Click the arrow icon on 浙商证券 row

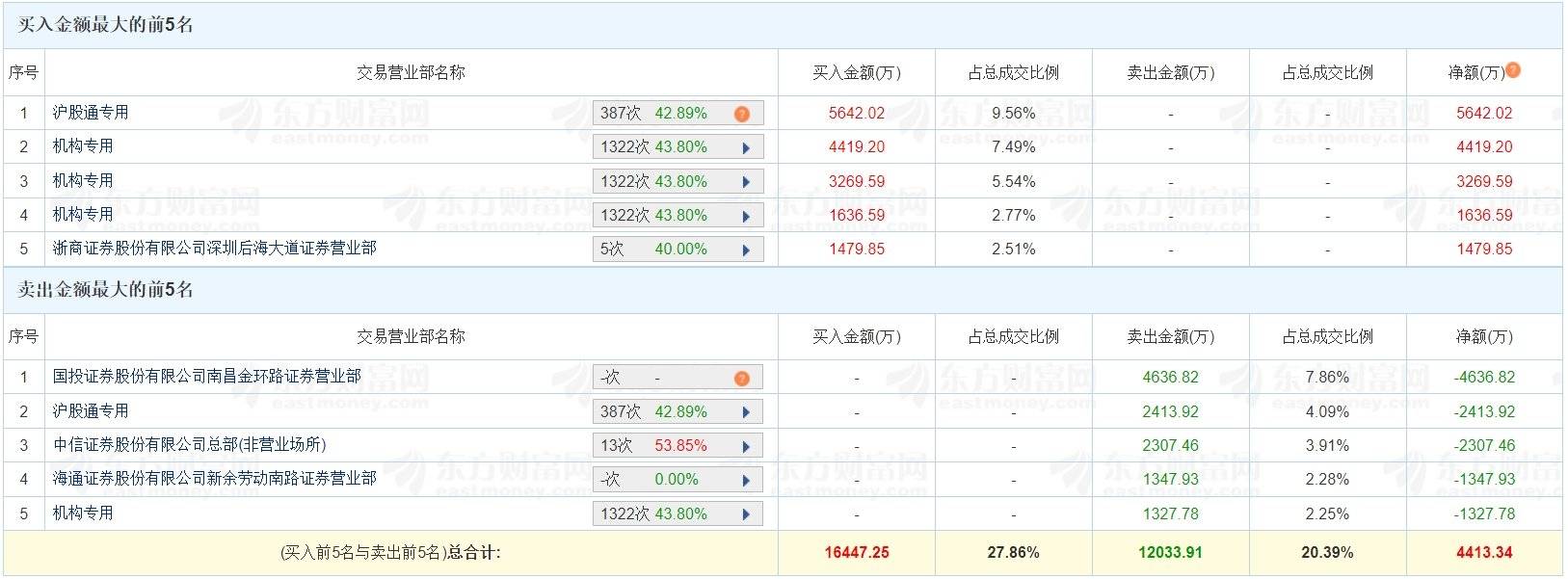click(746, 249)
